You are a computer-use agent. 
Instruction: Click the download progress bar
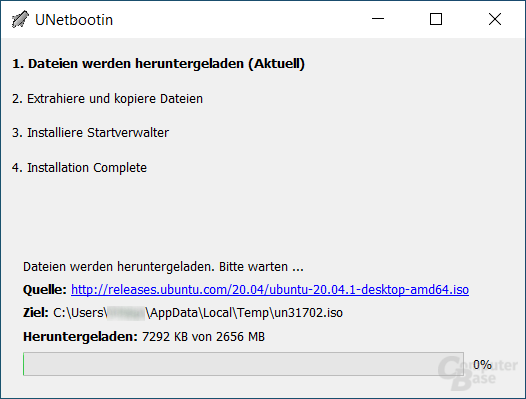(x=243, y=364)
